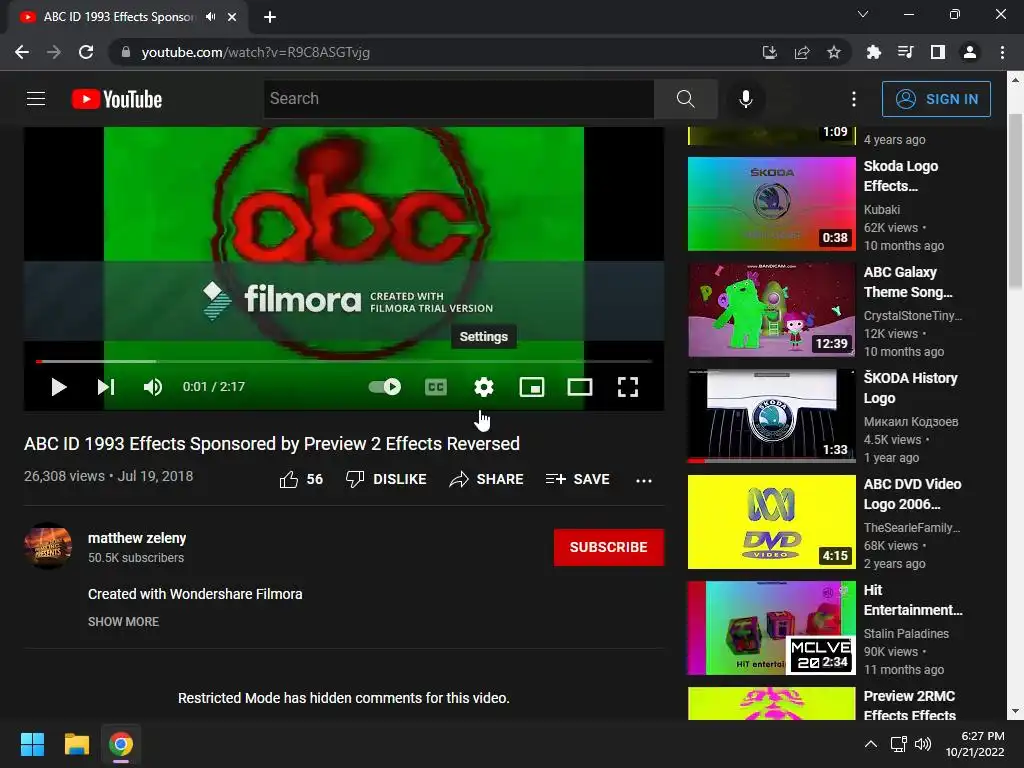Open the Chrome profile icon
Viewport: 1024px width, 768px height.
[x=970, y=52]
